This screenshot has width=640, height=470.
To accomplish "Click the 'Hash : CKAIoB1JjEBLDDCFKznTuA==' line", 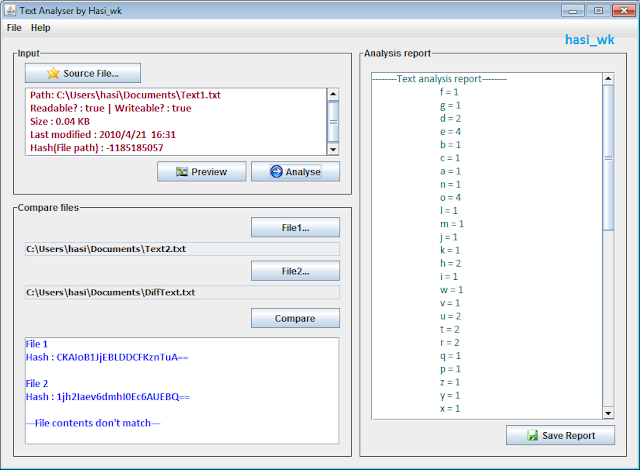I will coord(107,357).
